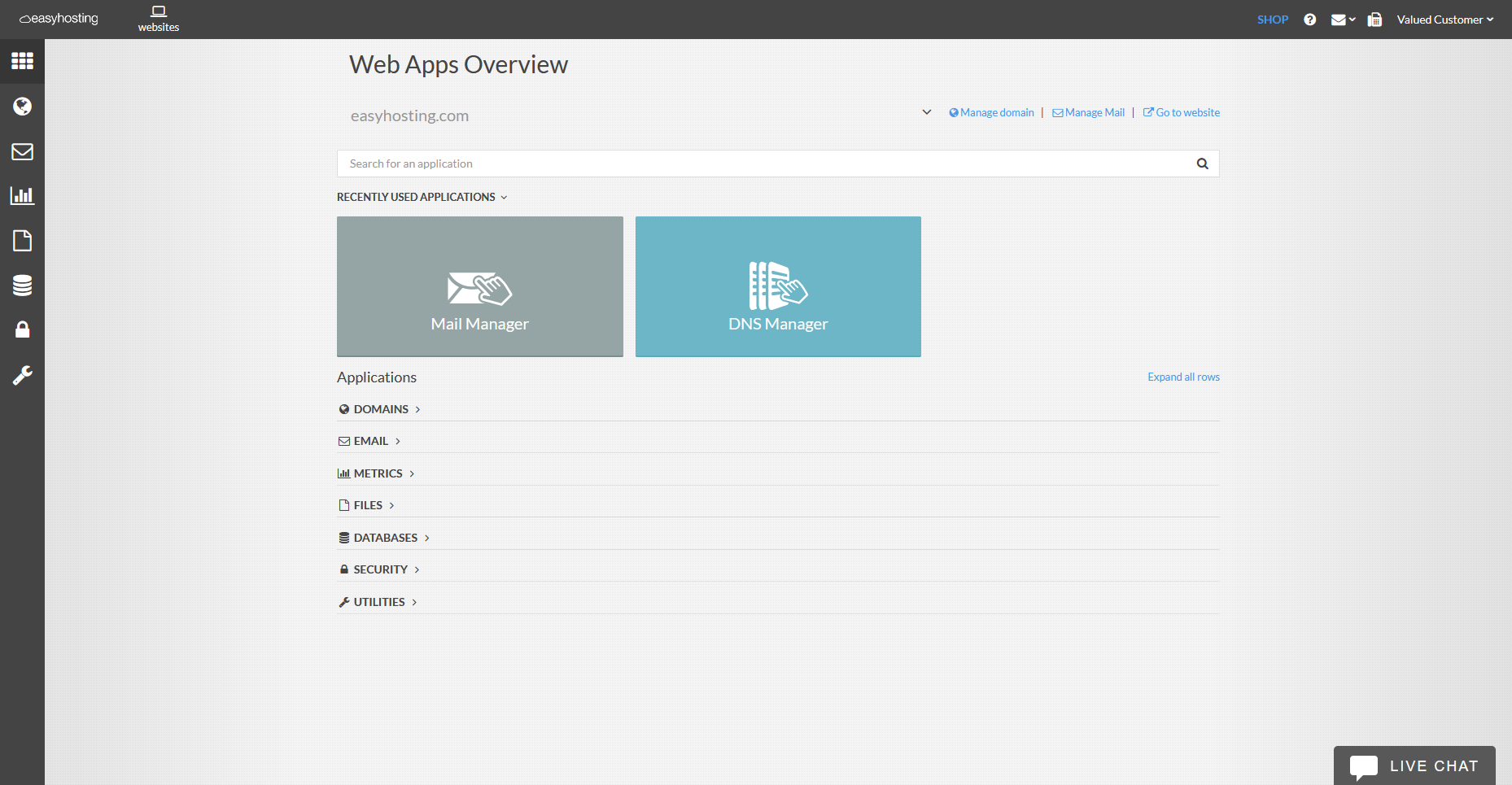The image size is (1512, 785).
Task: Open the SHOP menu item
Action: (x=1272, y=19)
